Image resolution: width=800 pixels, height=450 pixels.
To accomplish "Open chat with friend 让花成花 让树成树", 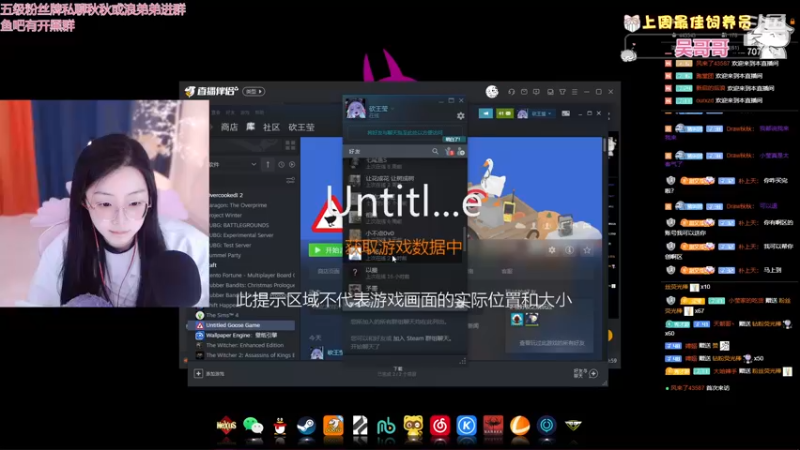I will coord(406,181).
